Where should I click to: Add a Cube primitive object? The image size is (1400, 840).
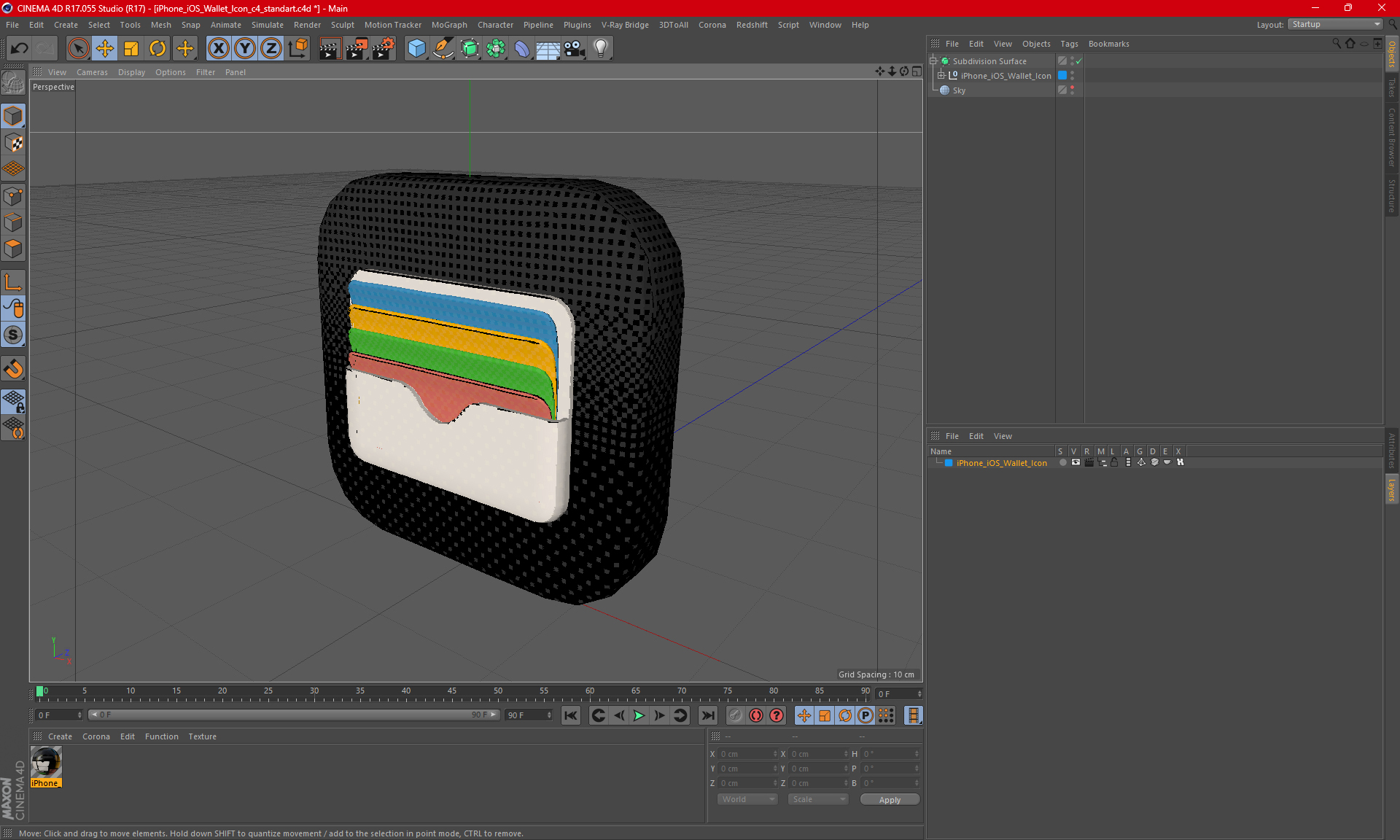point(416,49)
